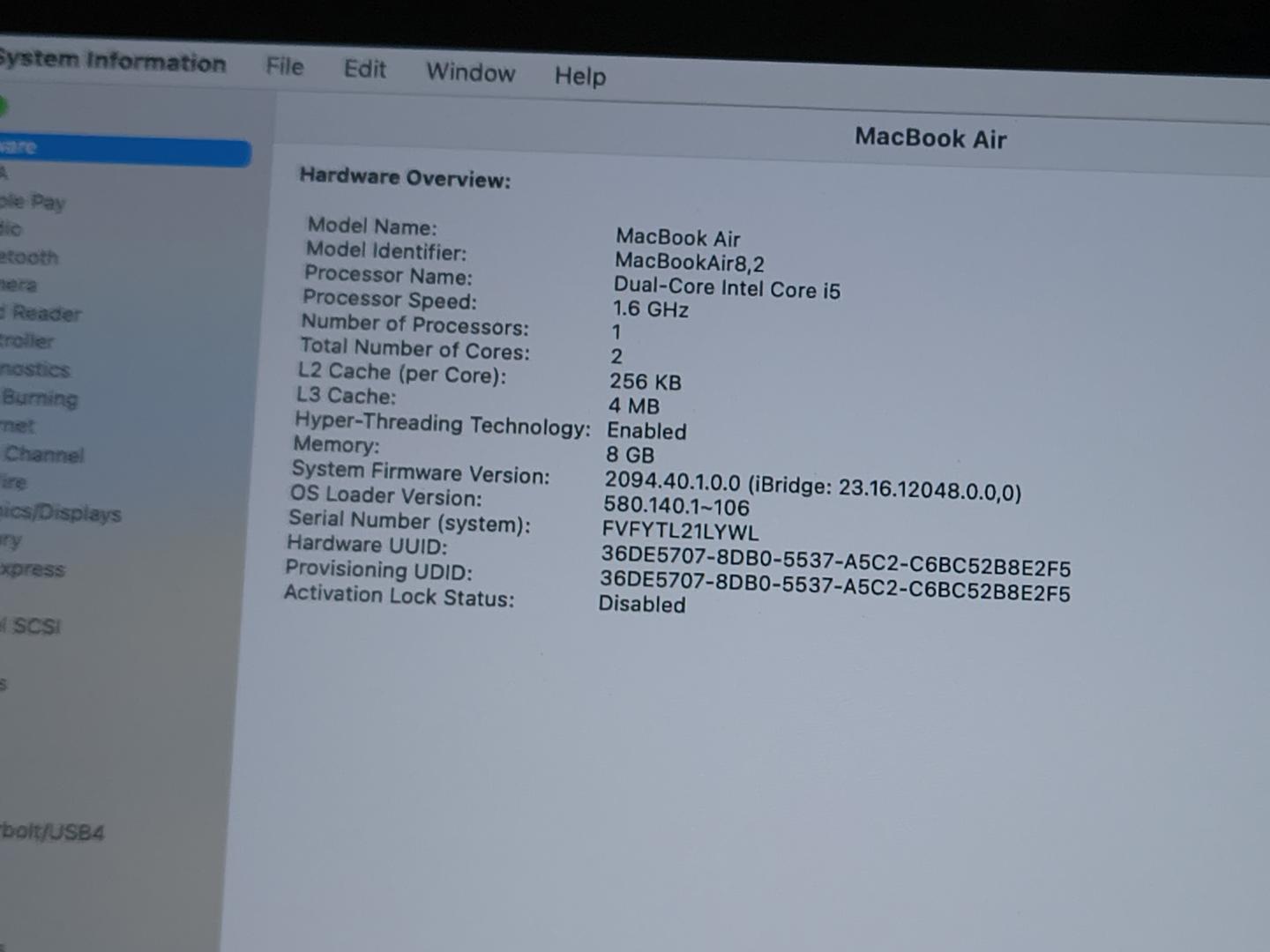
Task: Open the Help menu
Action: pos(580,76)
